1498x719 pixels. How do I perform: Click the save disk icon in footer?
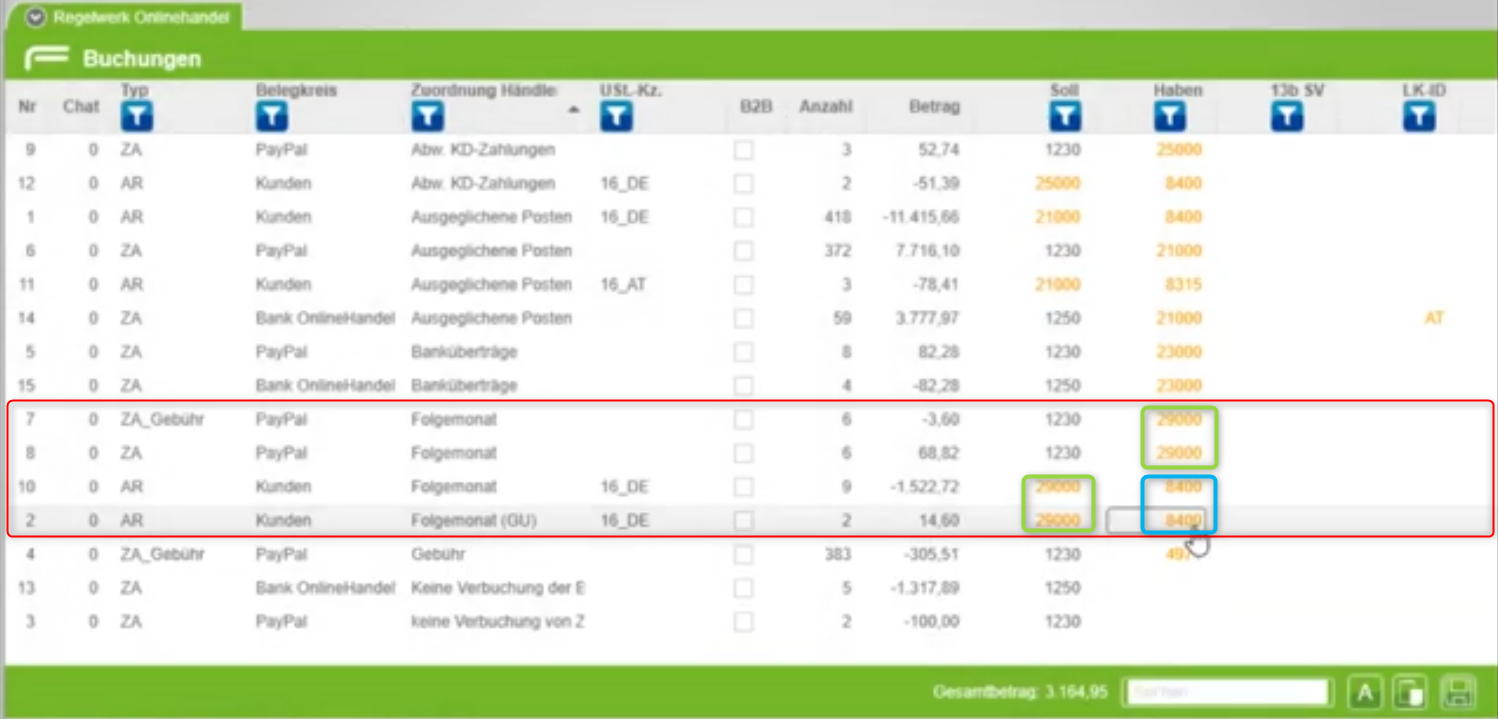pyautogui.click(x=1458, y=692)
